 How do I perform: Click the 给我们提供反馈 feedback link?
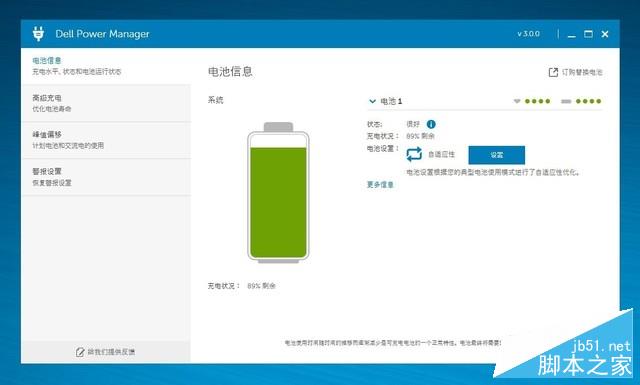(111, 352)
